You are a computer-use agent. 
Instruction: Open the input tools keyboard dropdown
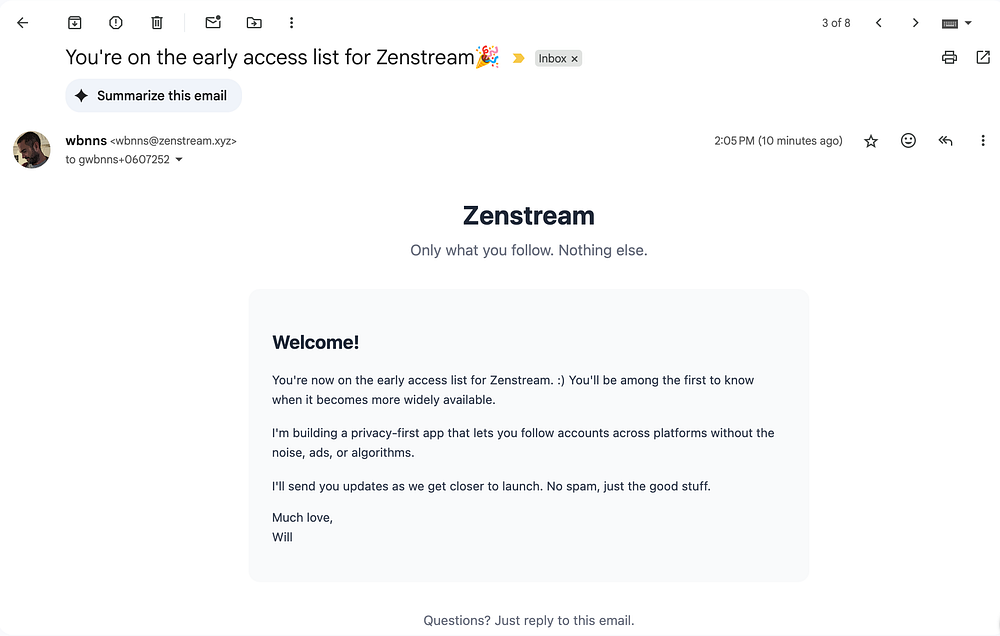[957, 23]
